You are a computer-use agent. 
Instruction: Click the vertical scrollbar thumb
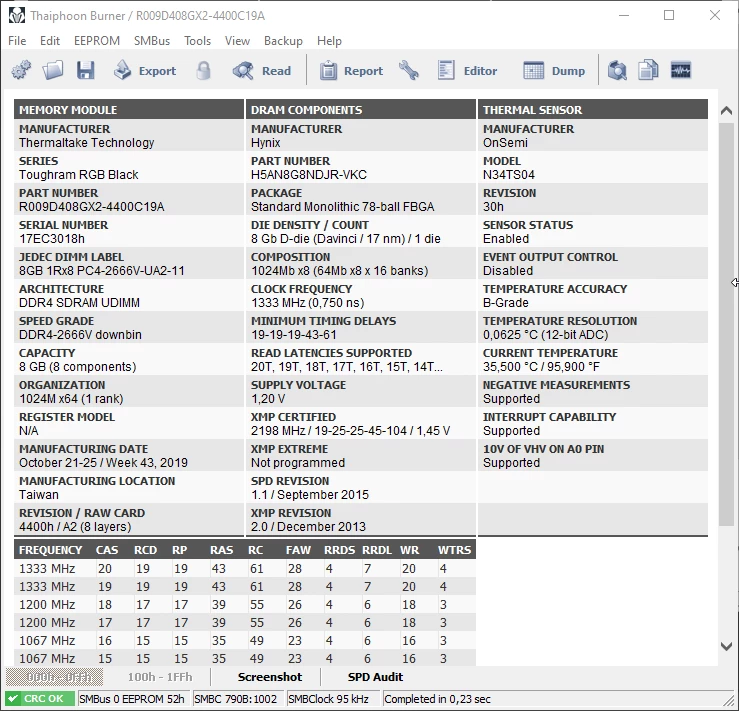726,324
